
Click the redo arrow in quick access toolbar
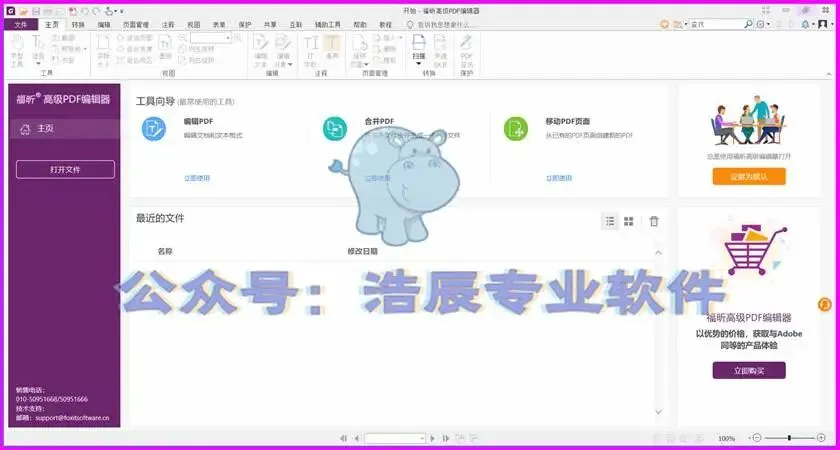96,11
